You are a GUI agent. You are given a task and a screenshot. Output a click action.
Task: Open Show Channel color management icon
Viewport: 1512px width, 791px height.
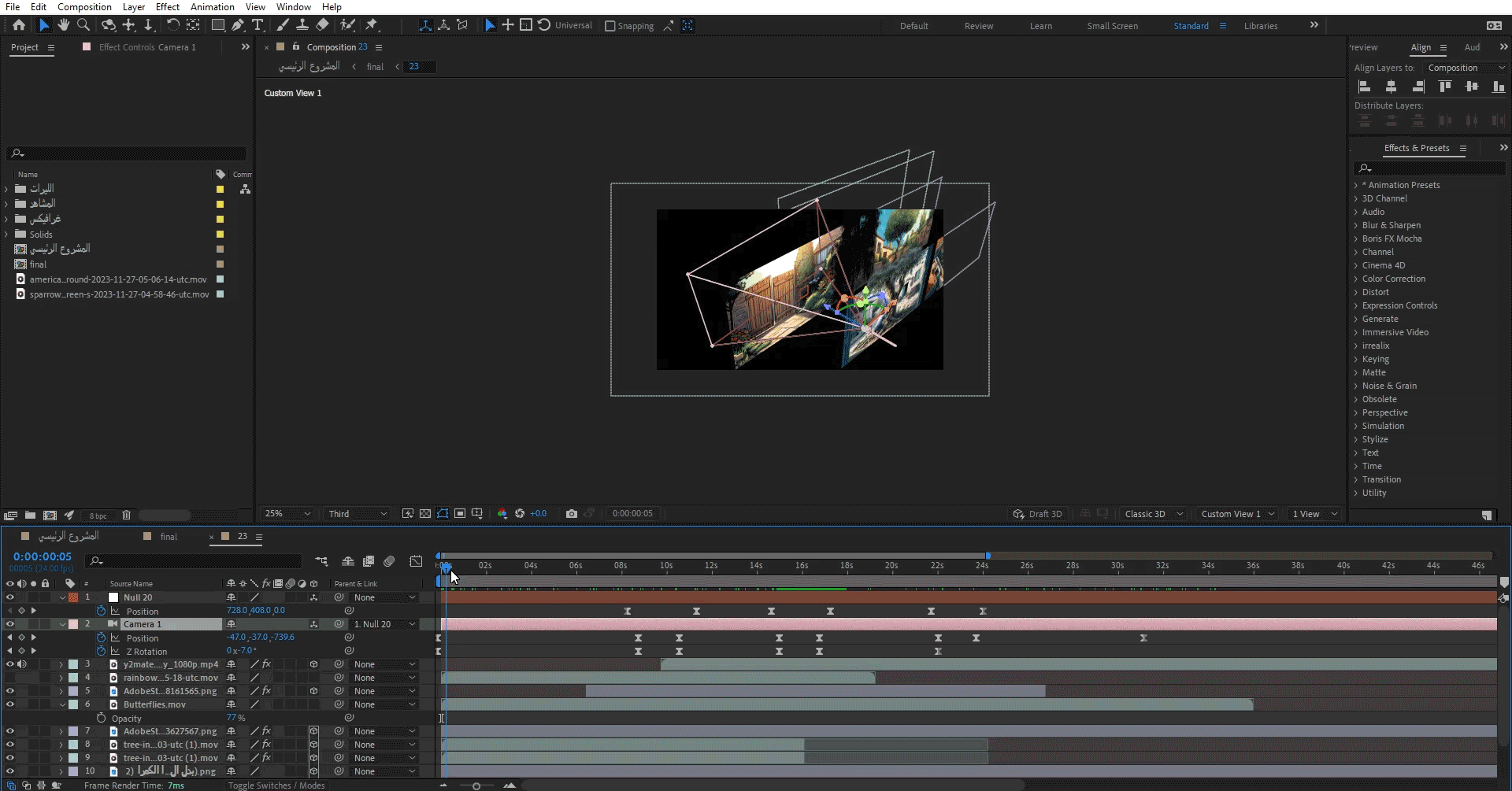coord(502,513)
